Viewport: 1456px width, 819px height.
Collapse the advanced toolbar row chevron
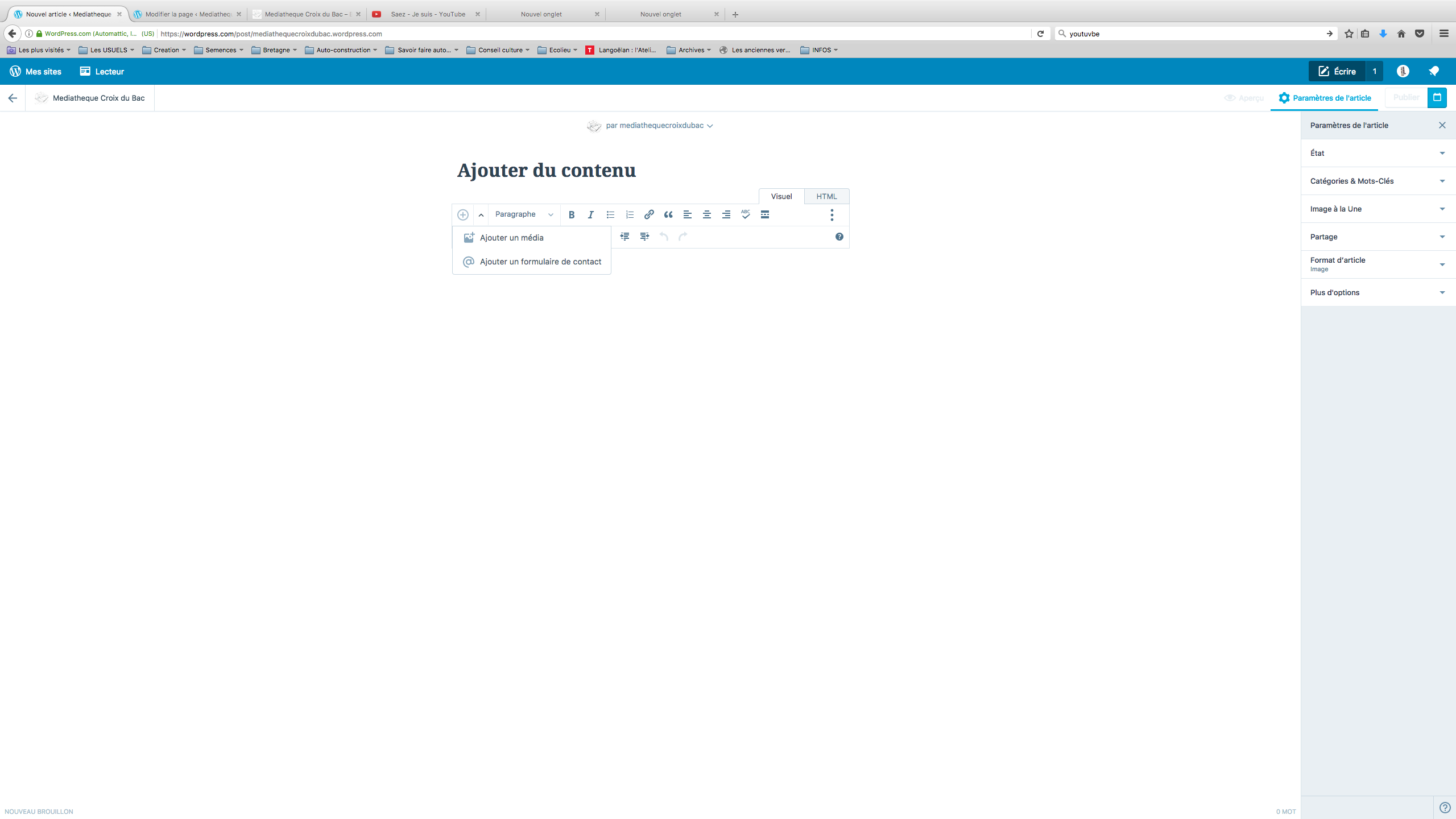pyautogui.click(x=481, y=215)
